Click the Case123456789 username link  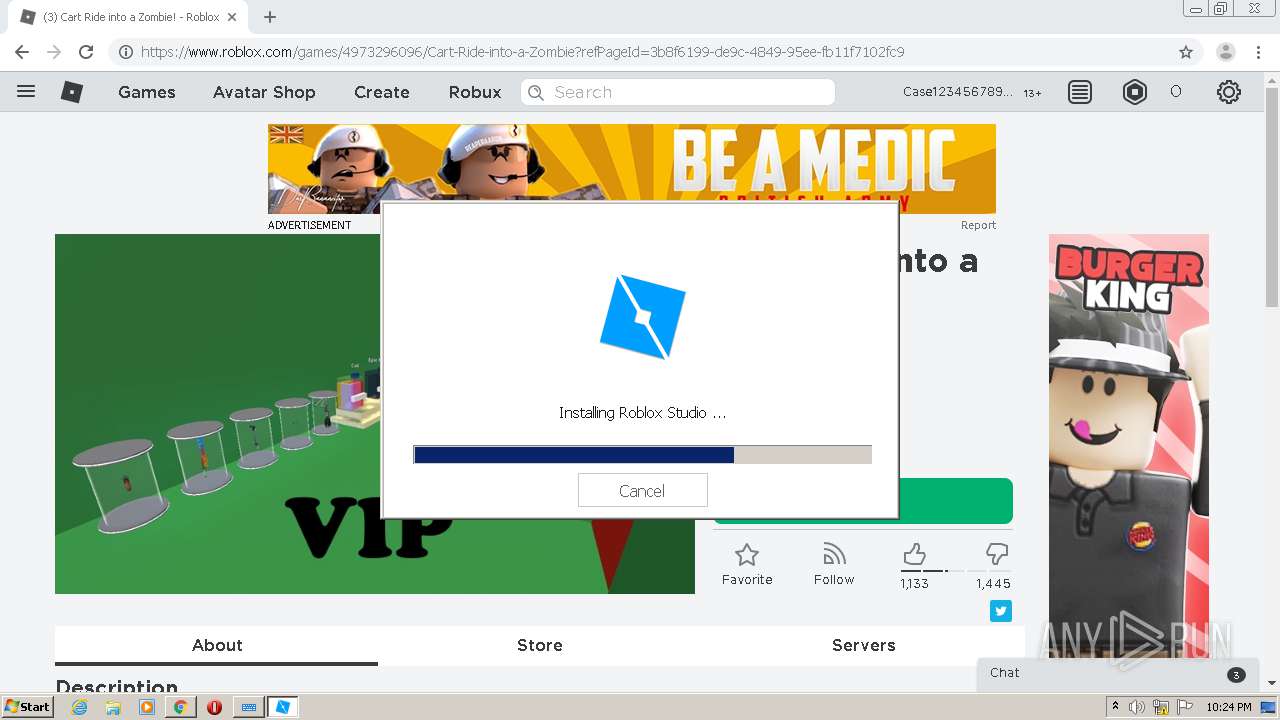click(957, 92)
